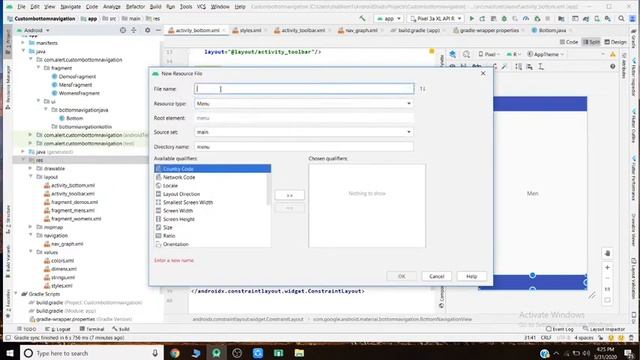Select Network Code qualifier
This screenshot has height=360, width=640.
point(212,177)
